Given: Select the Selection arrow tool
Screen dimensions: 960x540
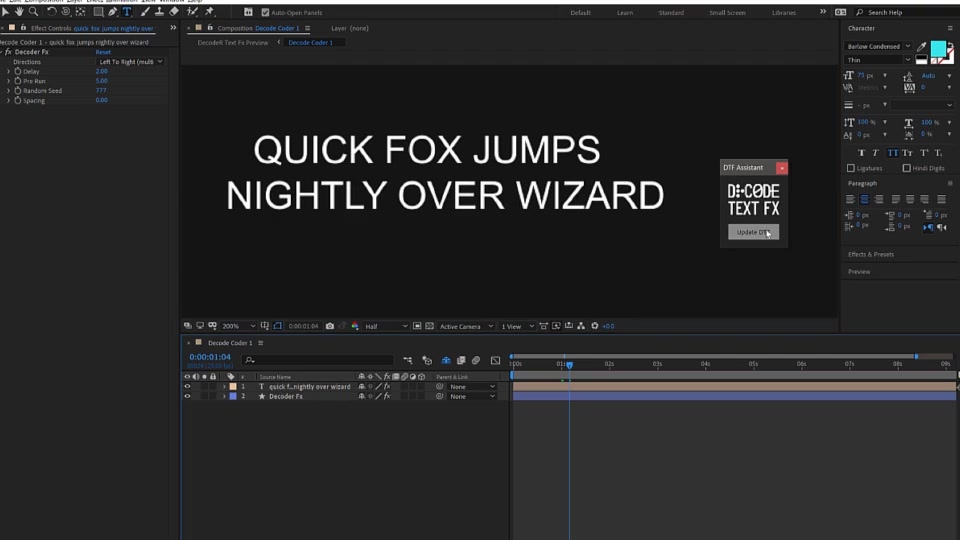Looking at the screenshot, I should click(6, 12).
